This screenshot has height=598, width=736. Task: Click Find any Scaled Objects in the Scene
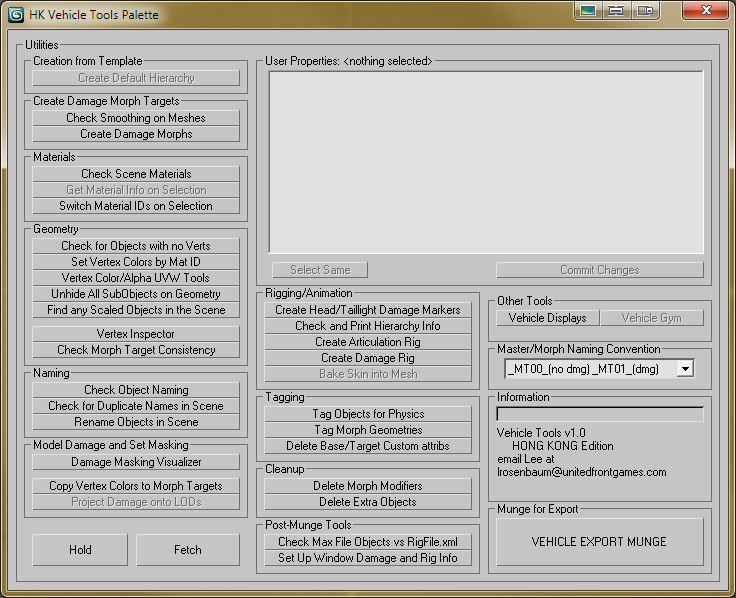click(x=136, y=310)
